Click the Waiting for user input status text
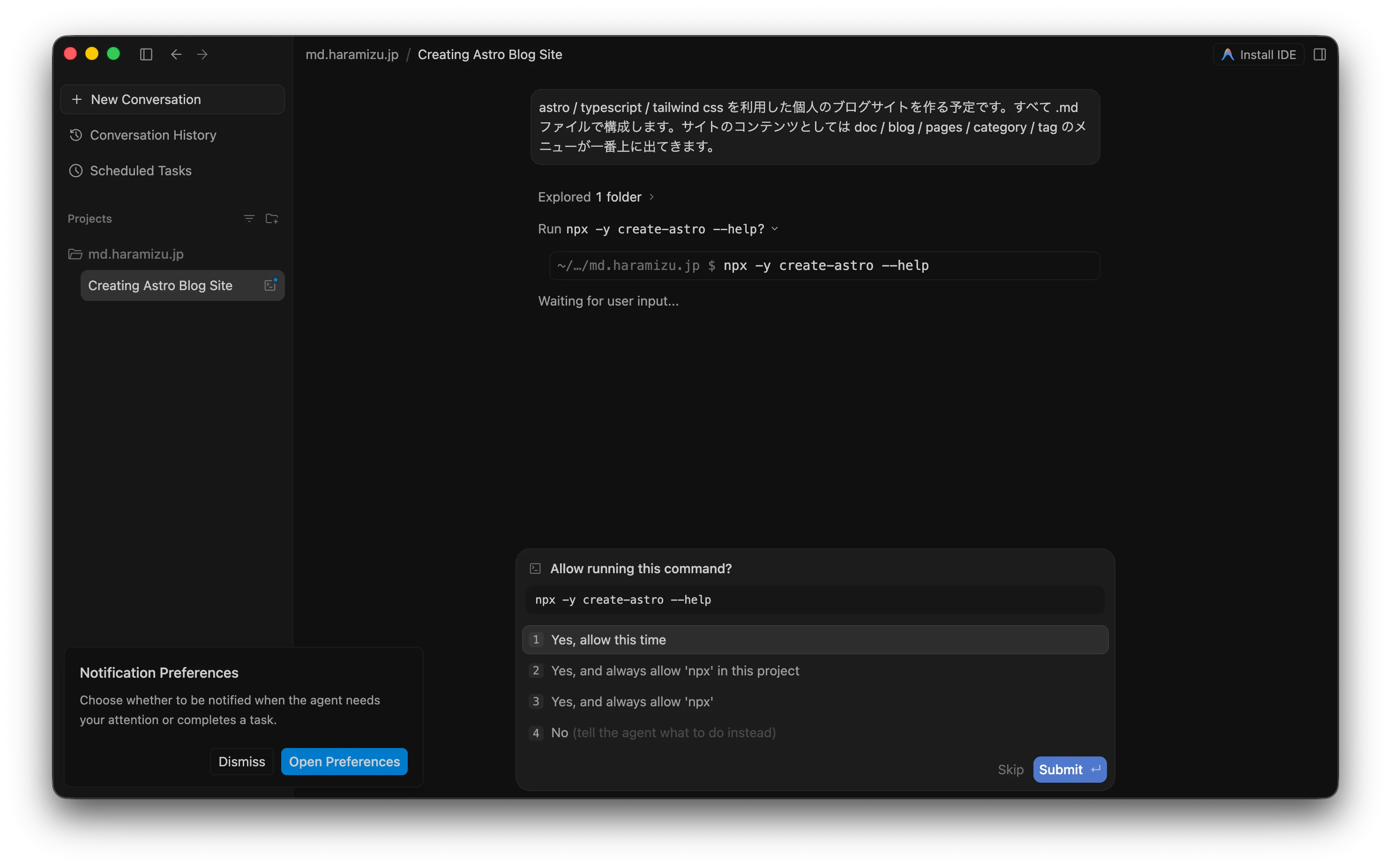 pos(608,301)
